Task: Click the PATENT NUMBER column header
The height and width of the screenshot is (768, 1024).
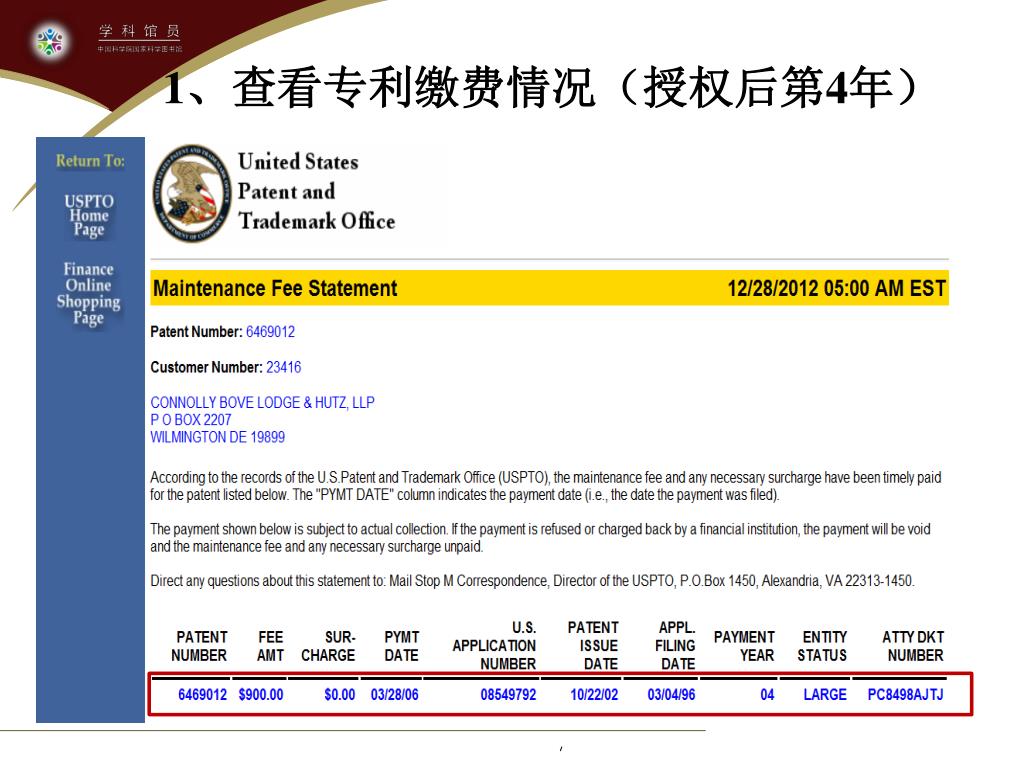Action: coord(199,646)
